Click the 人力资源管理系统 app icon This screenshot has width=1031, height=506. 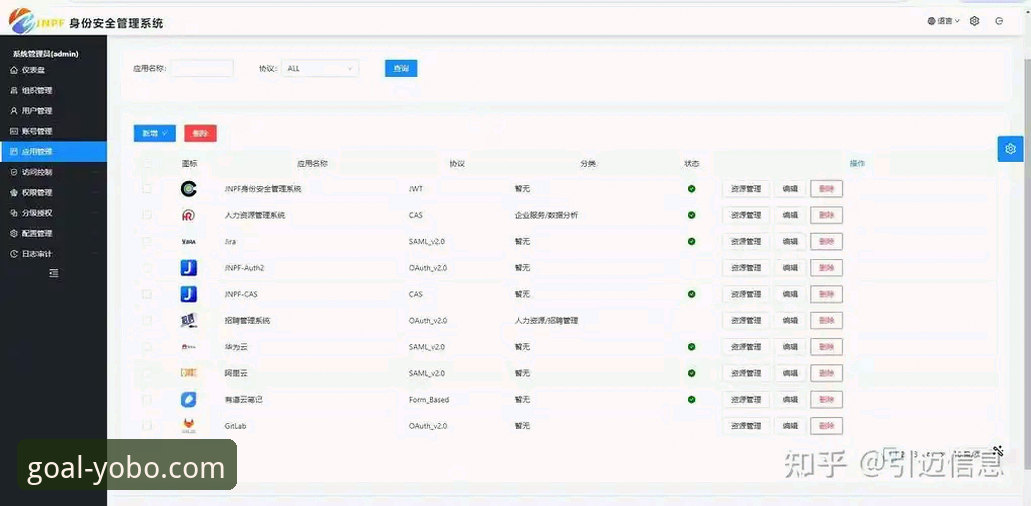coord(189,215)
